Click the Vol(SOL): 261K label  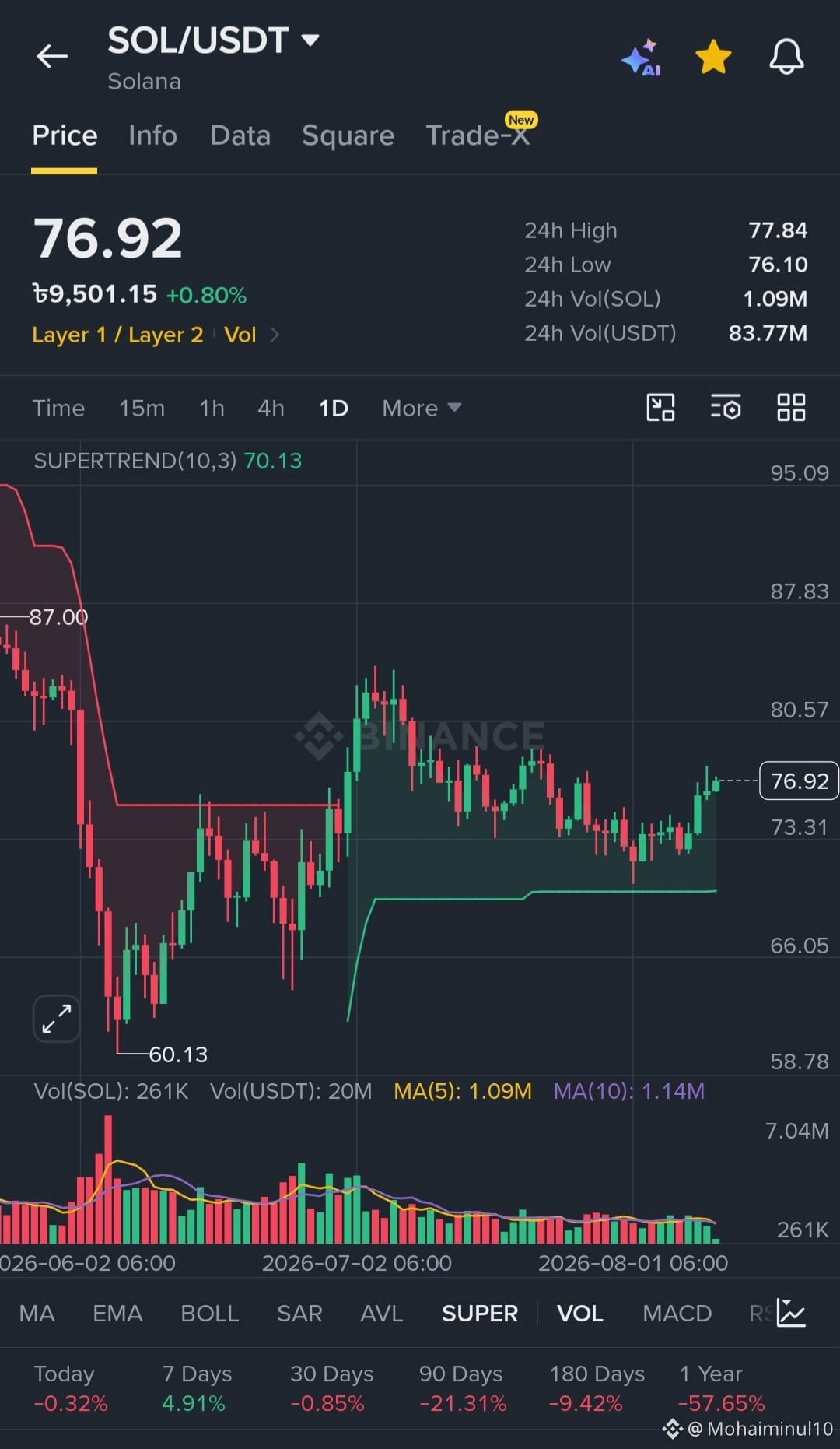point(111,1091)
